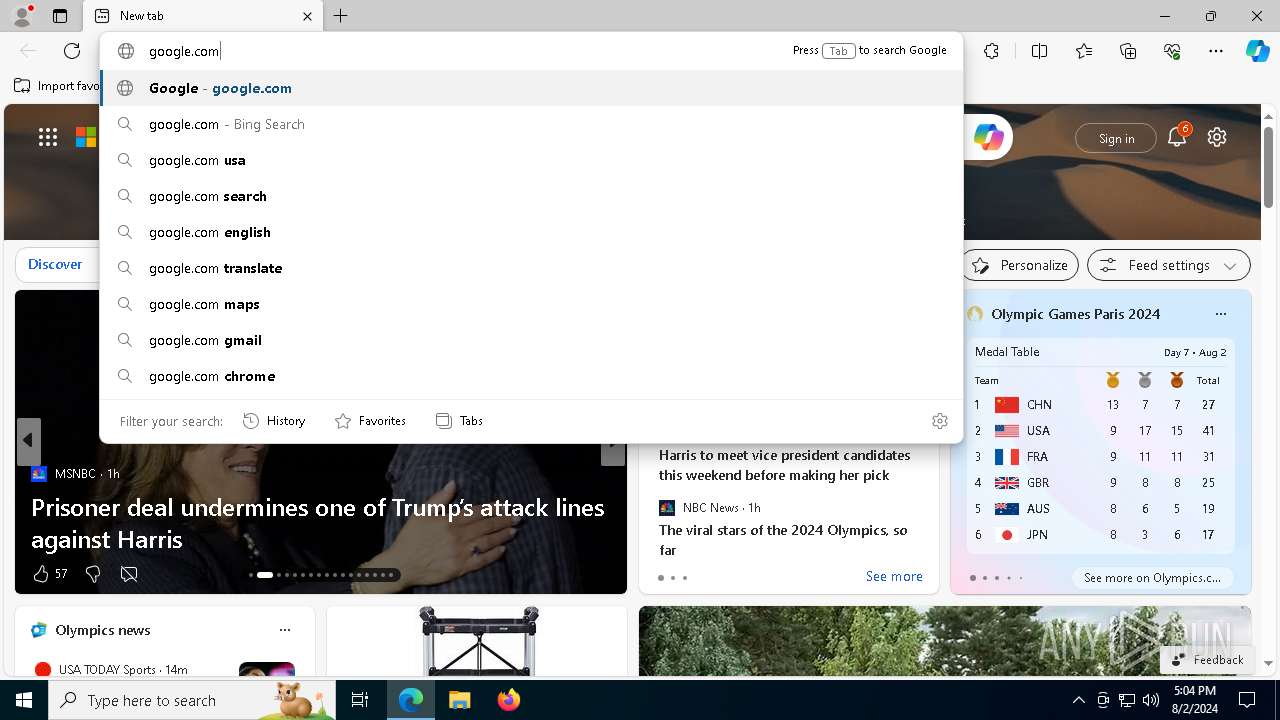Click the Microsoft logo

(x=87, y=137)
